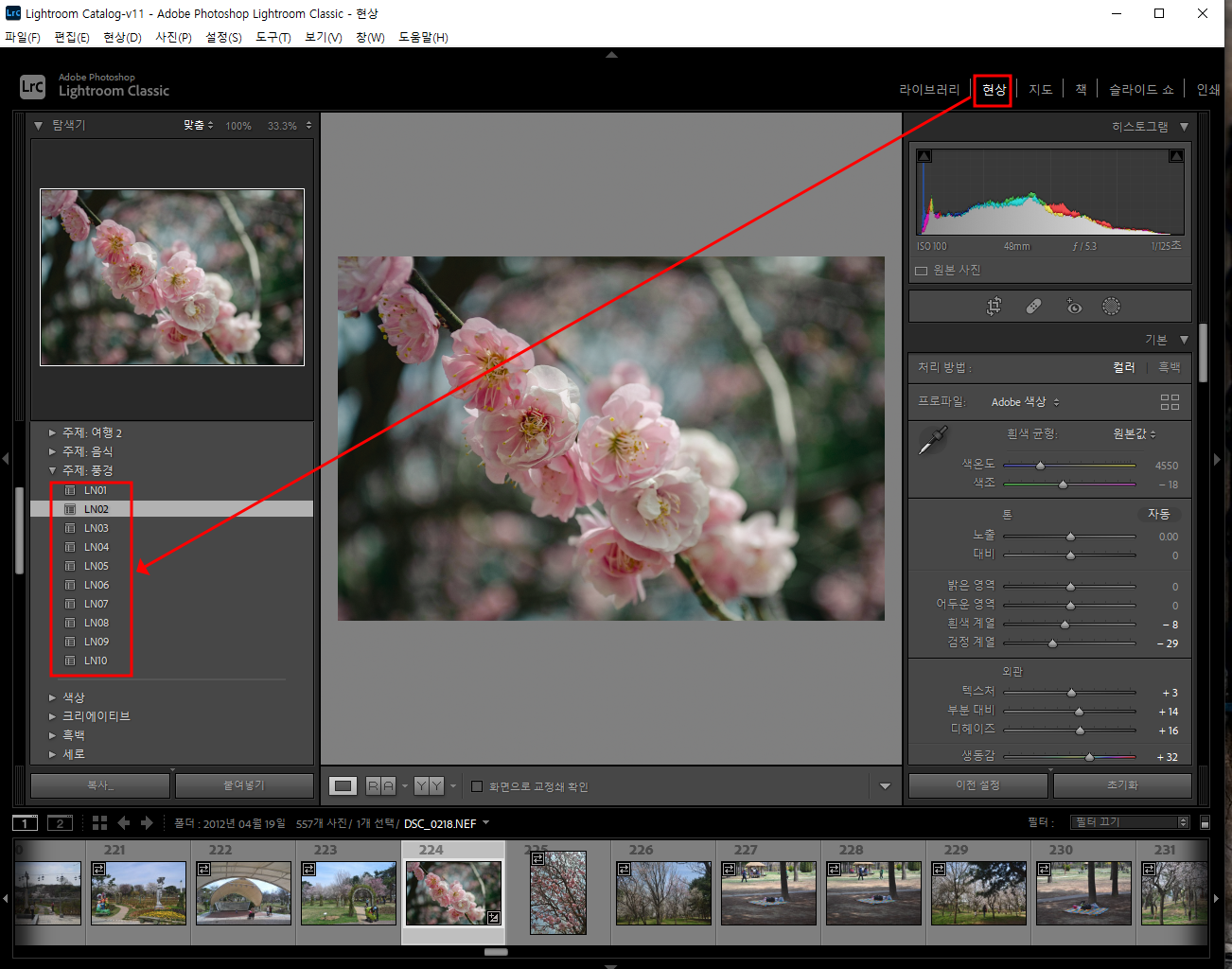Click second window button 2
This screenshot has height=969, width=1232.
[x=60, y=823]
